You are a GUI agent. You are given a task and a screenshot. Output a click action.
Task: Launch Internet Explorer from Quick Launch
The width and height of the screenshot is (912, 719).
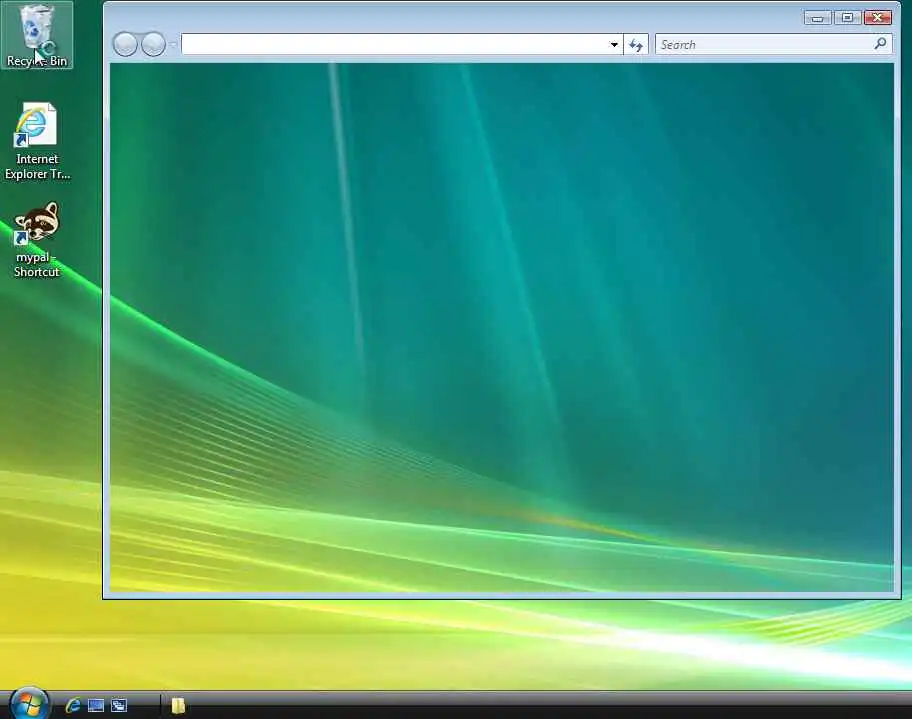pos(73,706)
